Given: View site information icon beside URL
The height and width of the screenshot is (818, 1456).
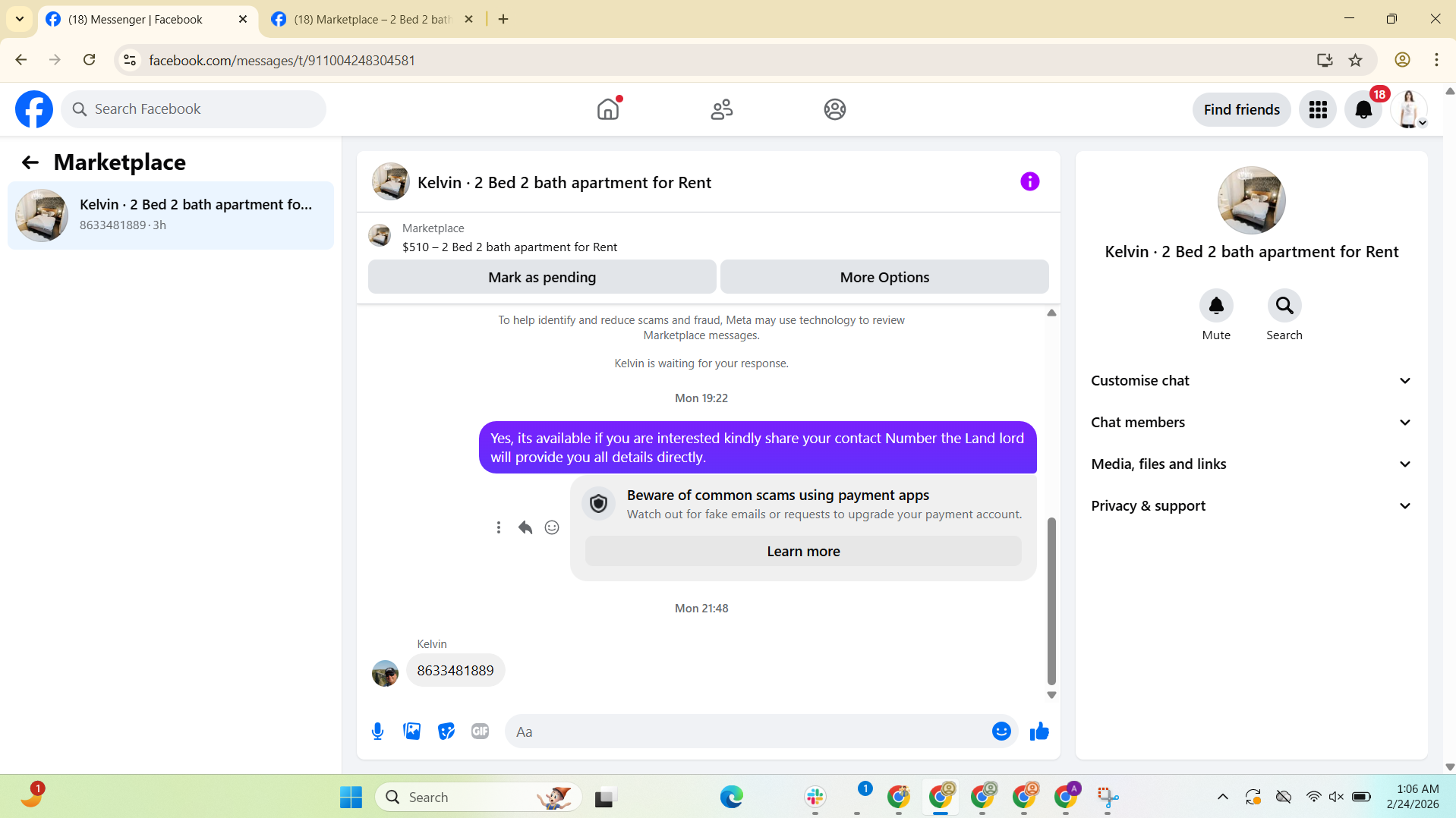Looking at the screenshot, I should (x=130, y=60).
